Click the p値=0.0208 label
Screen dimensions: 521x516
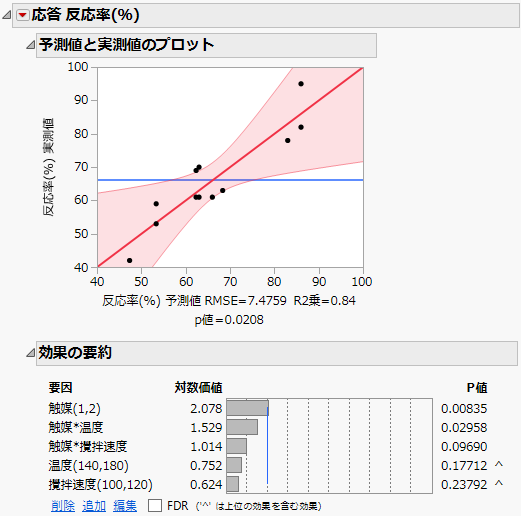click(x=229, y=320)
